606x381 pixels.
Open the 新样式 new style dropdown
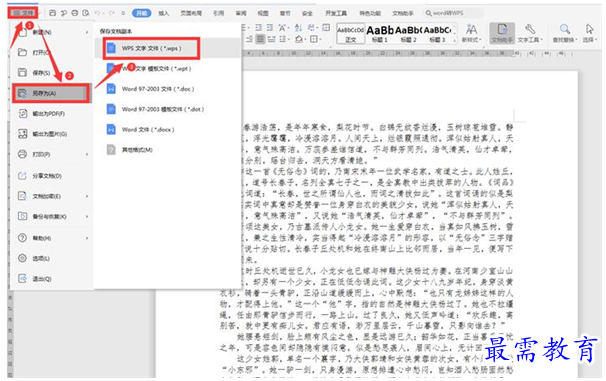tap(471, 33)
